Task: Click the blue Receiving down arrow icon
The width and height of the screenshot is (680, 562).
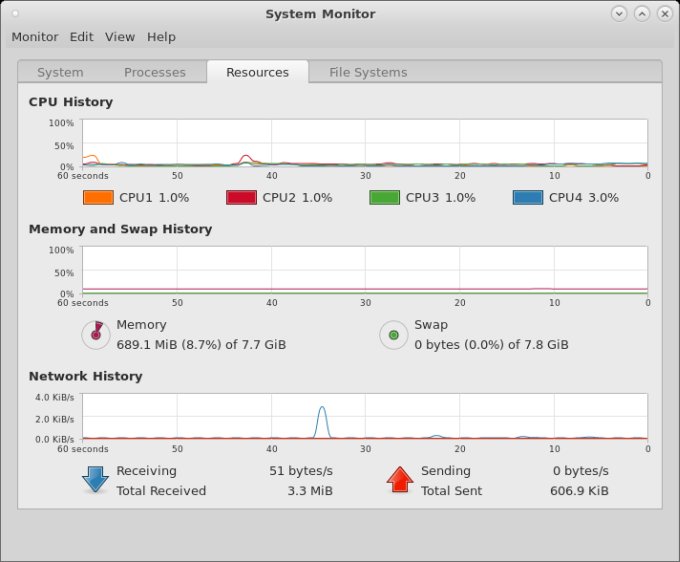Action: pyautogui.click(x=96, y=480)
